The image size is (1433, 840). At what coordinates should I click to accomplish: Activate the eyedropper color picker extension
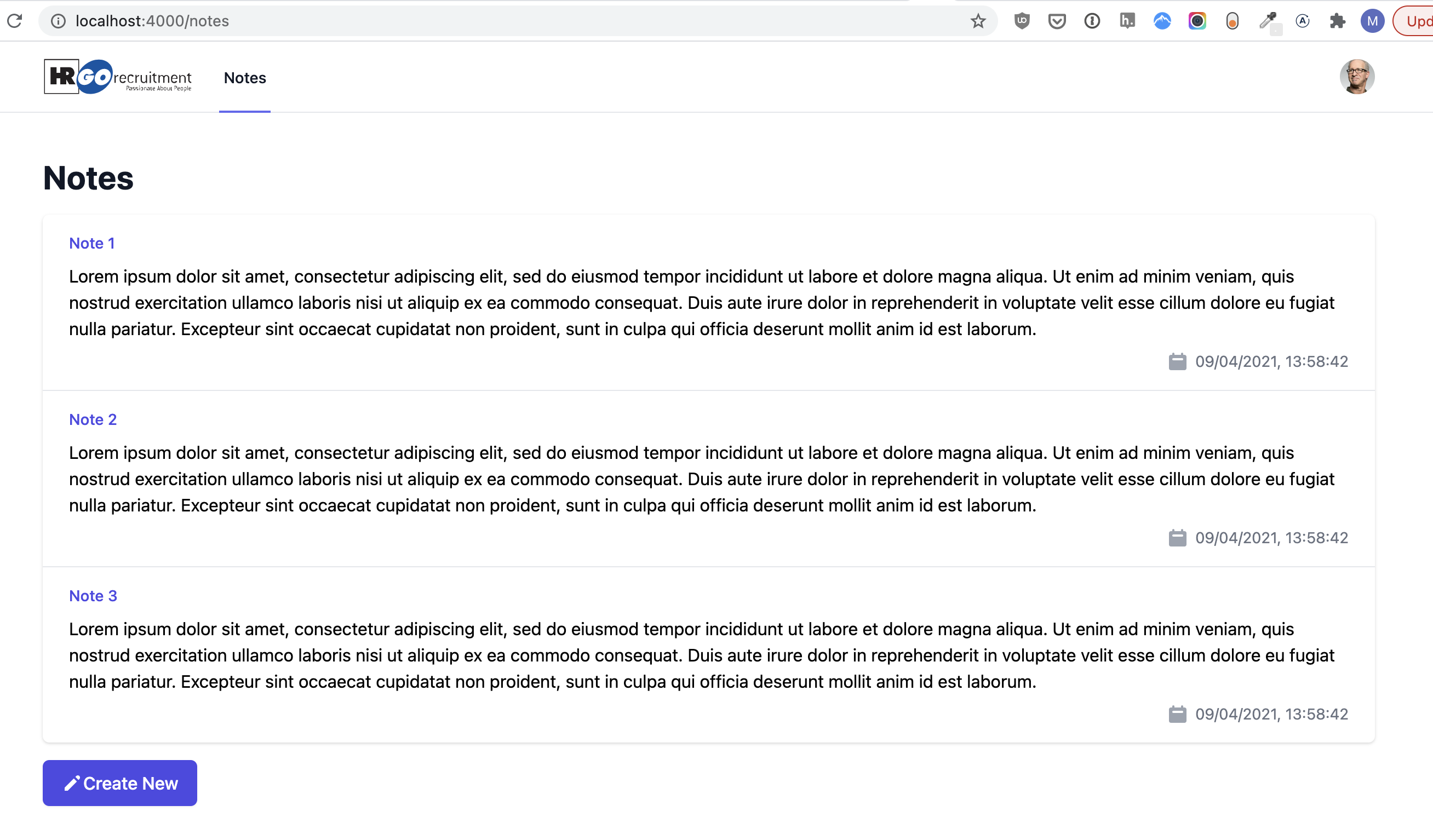(1268, 21)
